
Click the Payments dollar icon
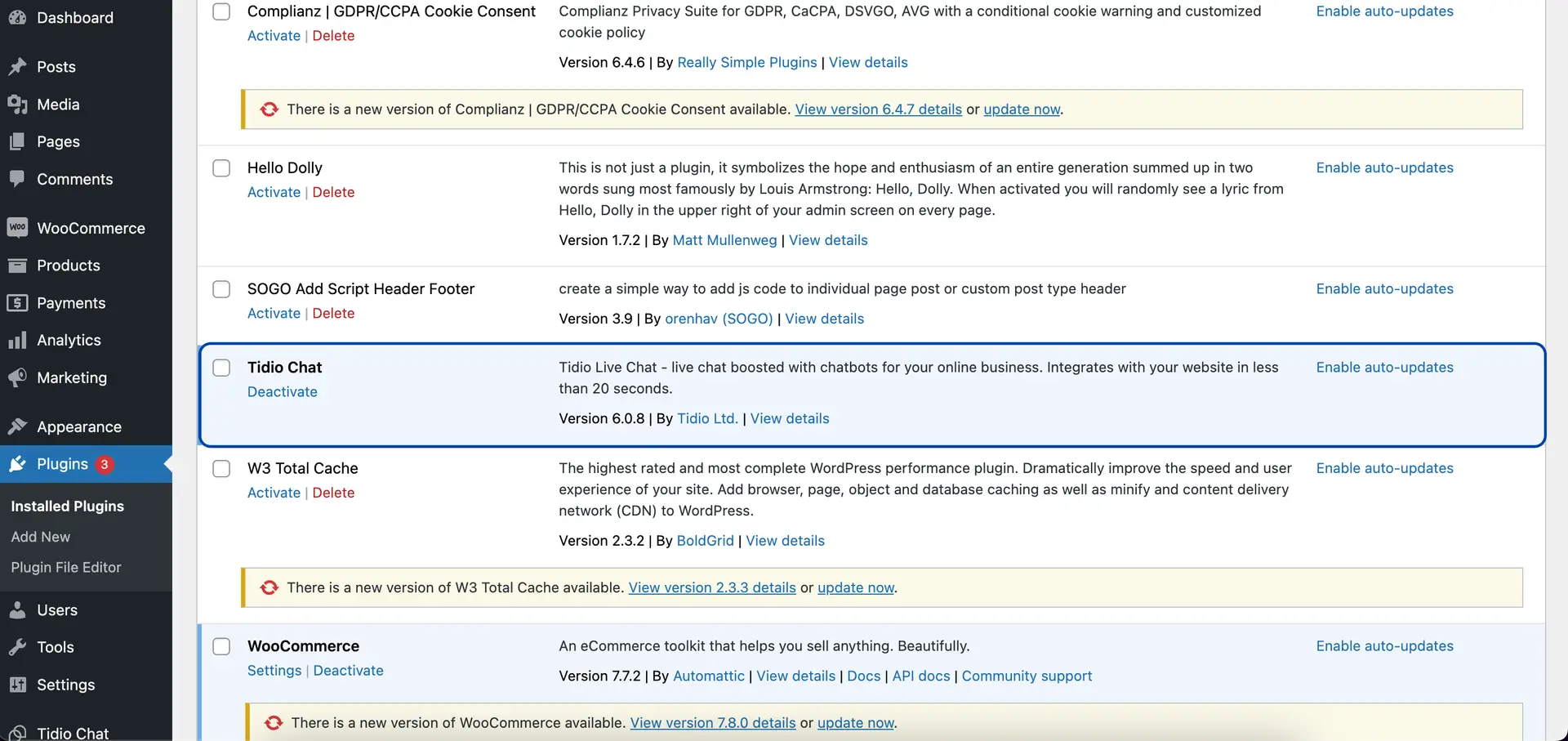17,303
